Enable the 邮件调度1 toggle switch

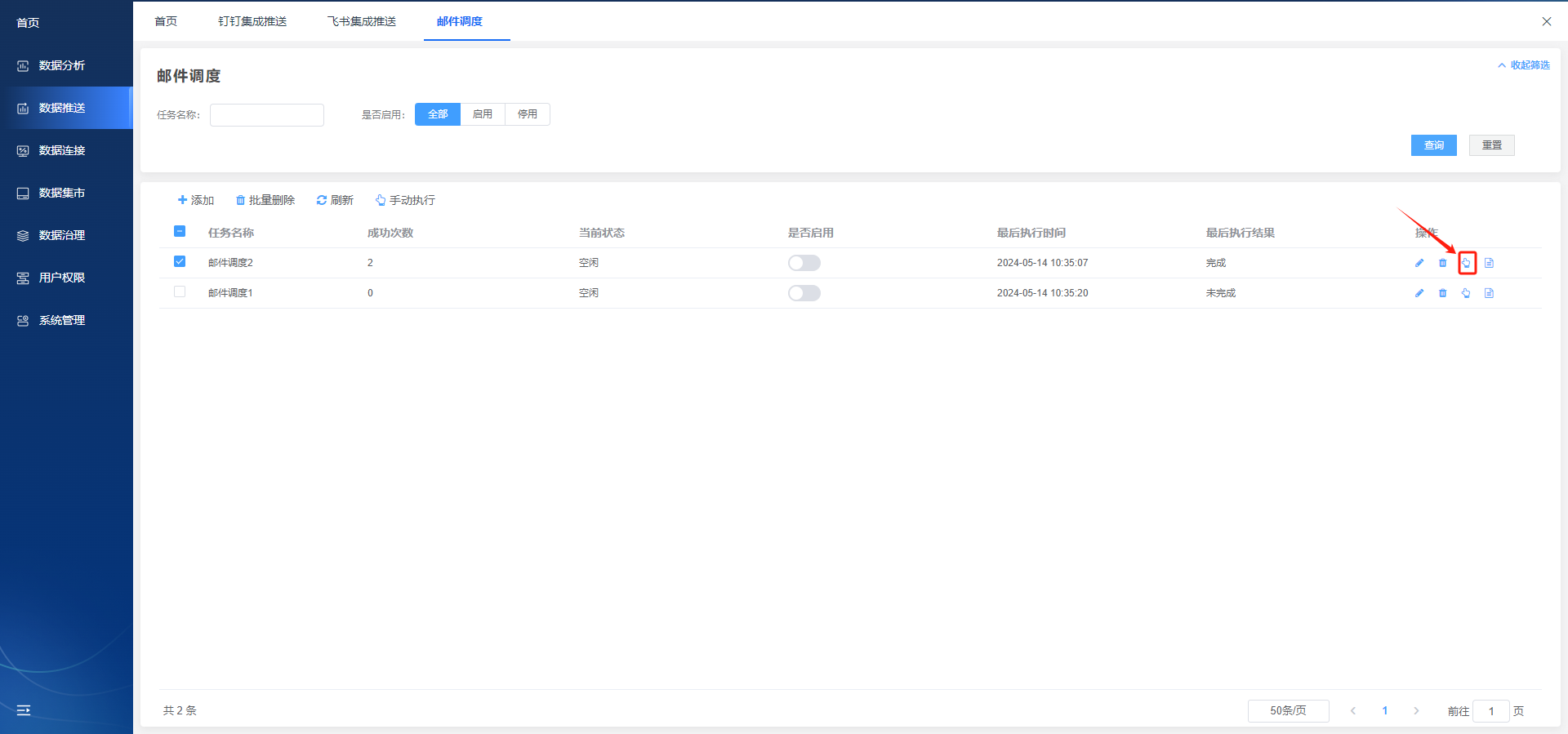pos(804,293)
